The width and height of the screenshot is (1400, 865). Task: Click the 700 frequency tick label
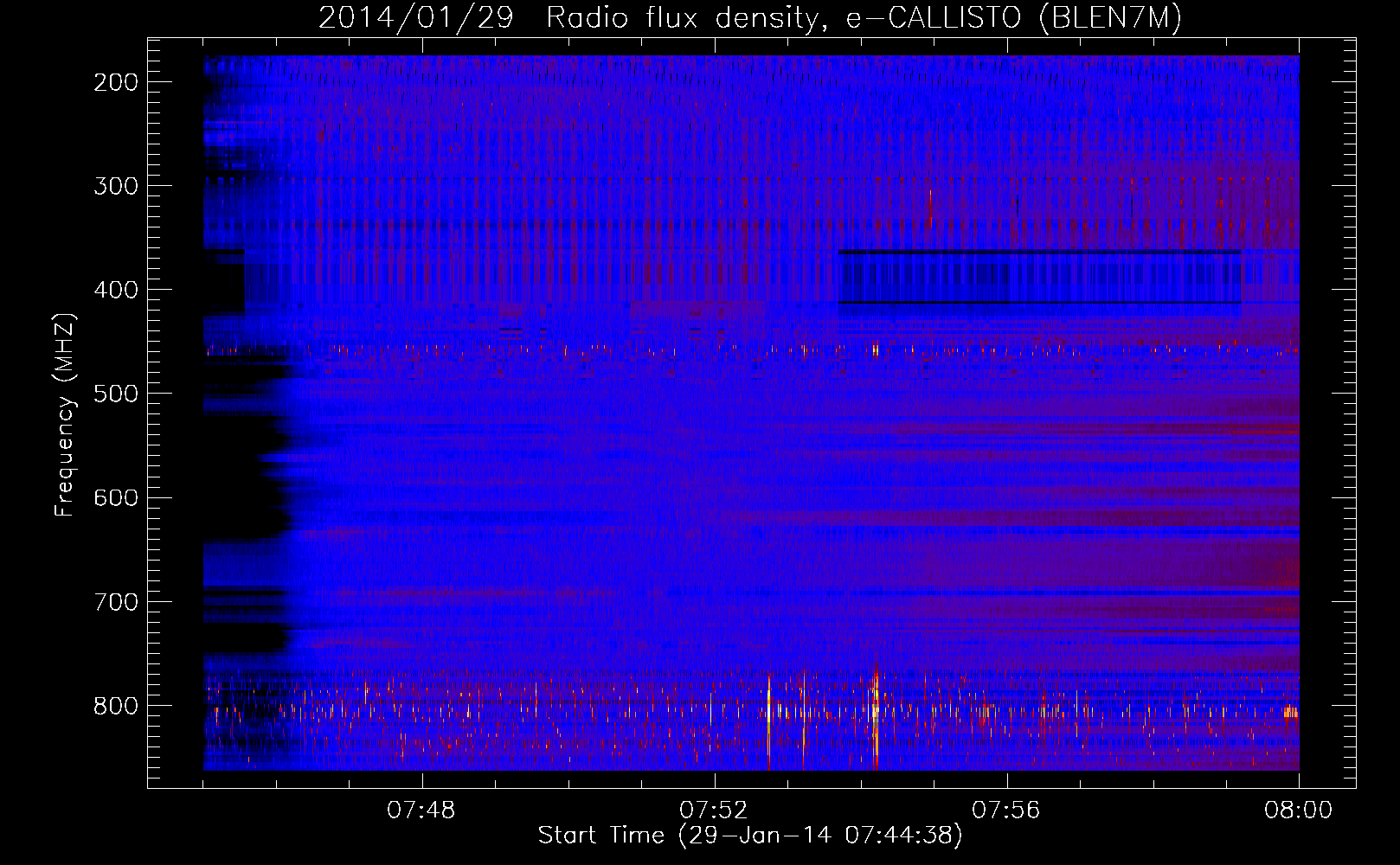(x=116, y=601)
